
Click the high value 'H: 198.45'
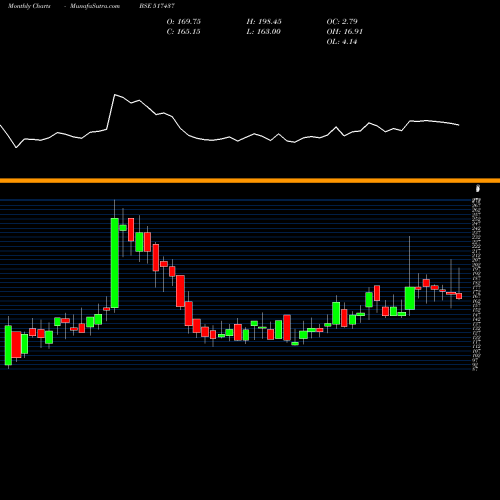tap(264, 22)
